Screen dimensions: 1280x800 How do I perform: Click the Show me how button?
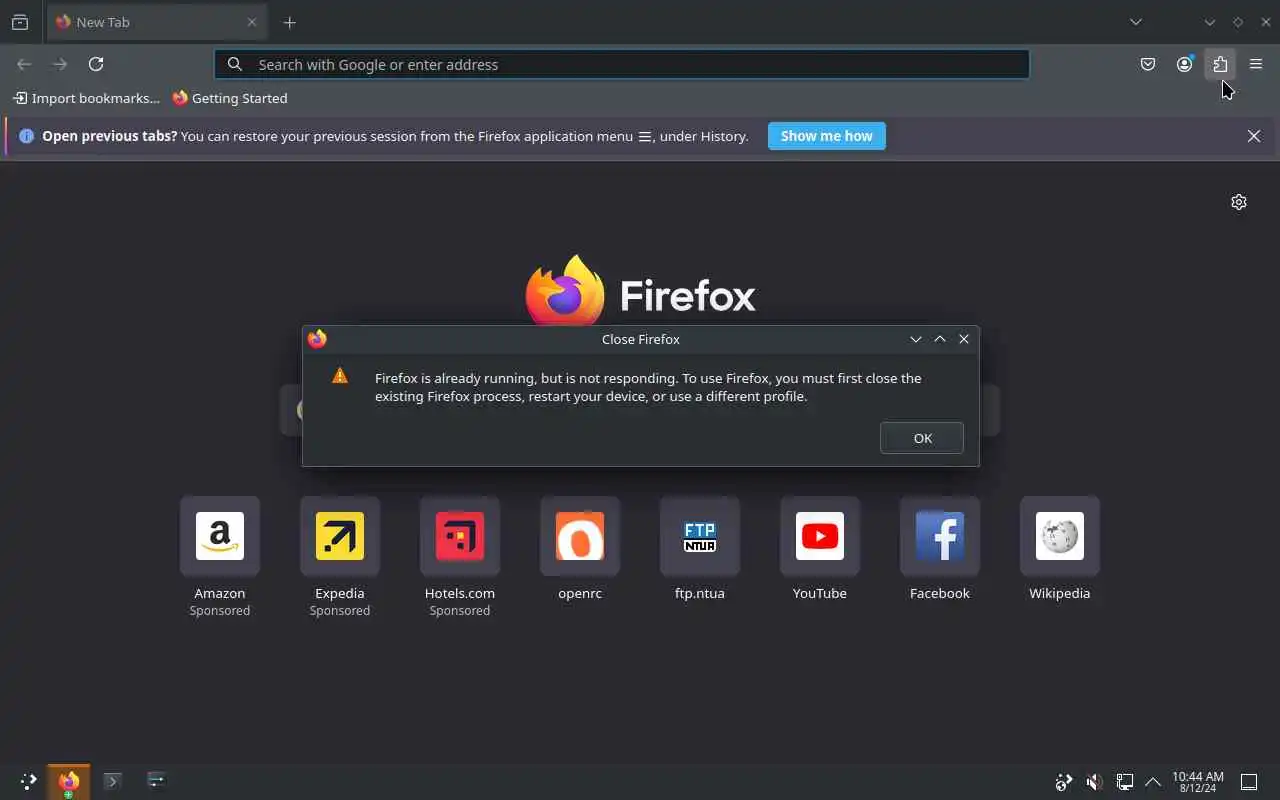pyautogui.click(x=827, y=136)
